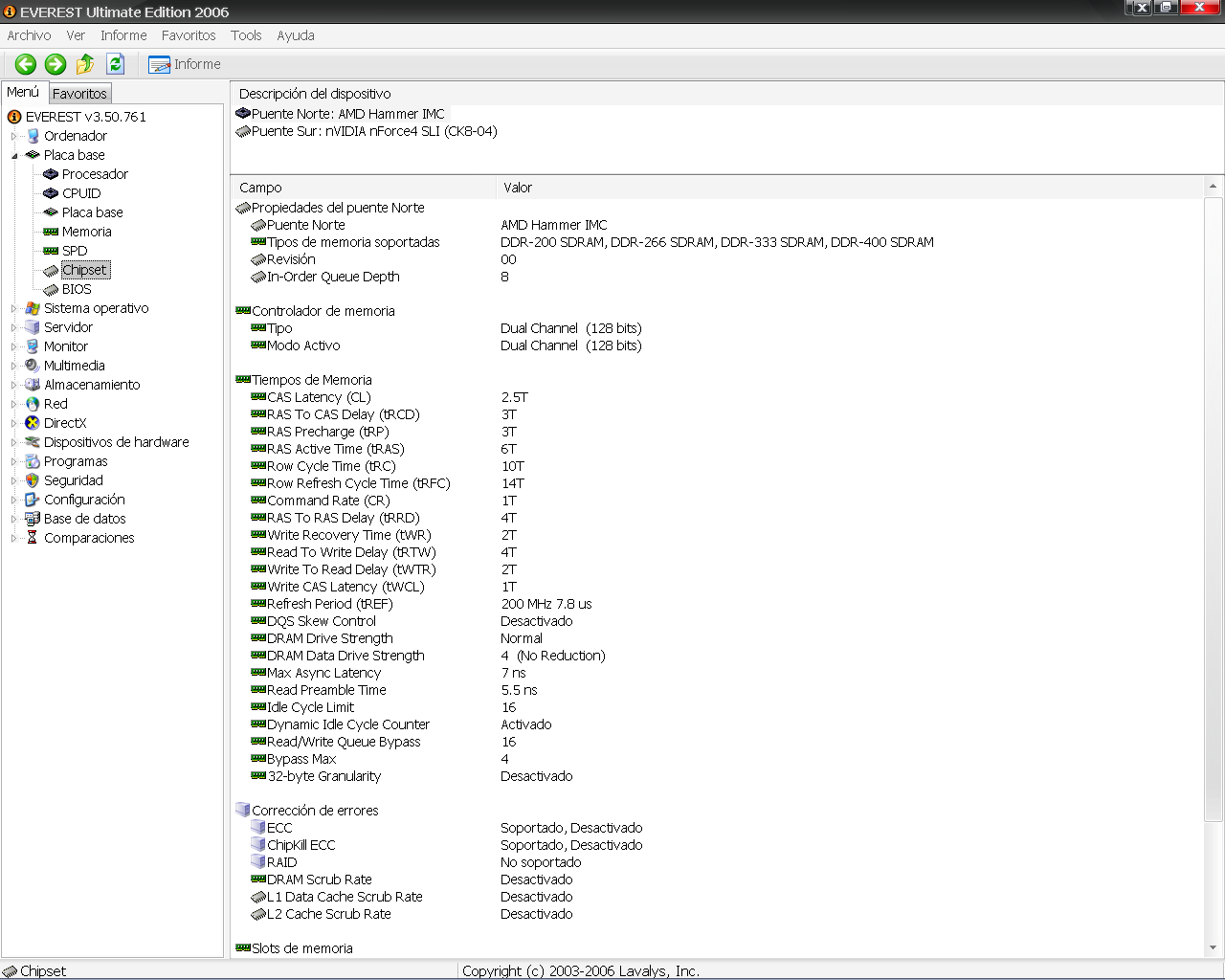Switch to the Menú sidebar tab

coord(23,92)
